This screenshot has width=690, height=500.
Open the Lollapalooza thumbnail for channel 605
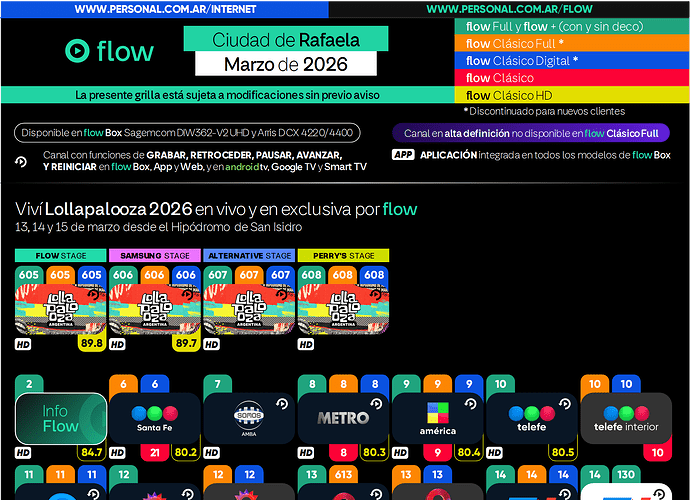click(61, 309)
